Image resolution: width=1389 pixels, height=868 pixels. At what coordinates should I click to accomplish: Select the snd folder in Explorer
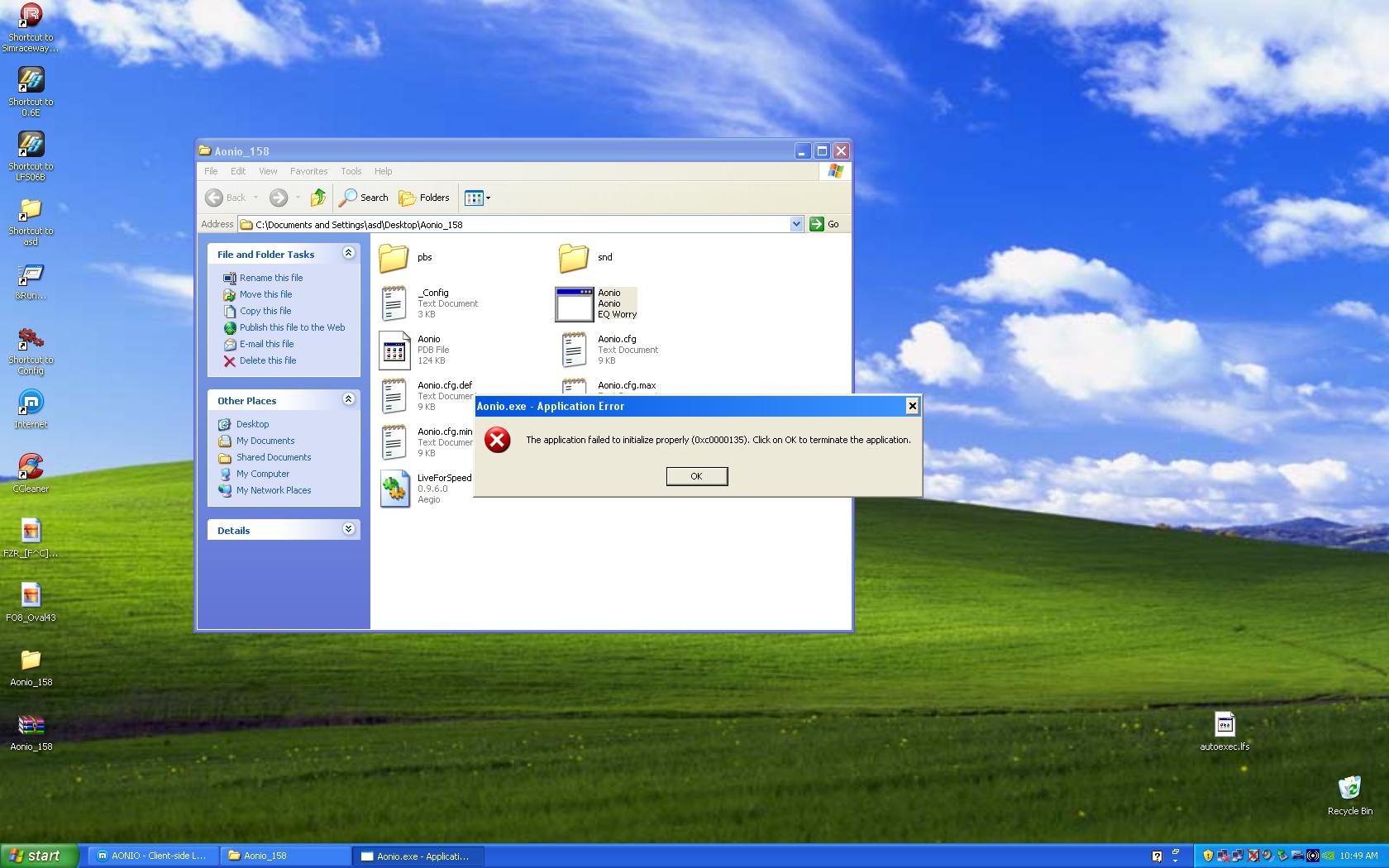586,257
